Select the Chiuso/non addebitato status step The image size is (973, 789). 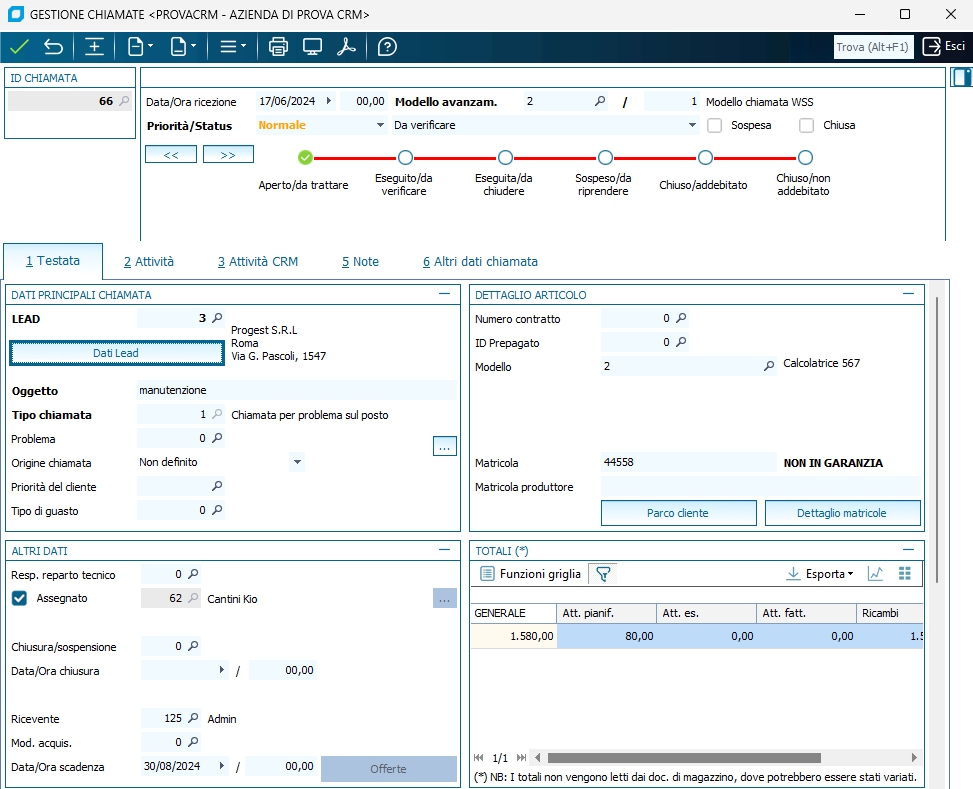[805, 158]
